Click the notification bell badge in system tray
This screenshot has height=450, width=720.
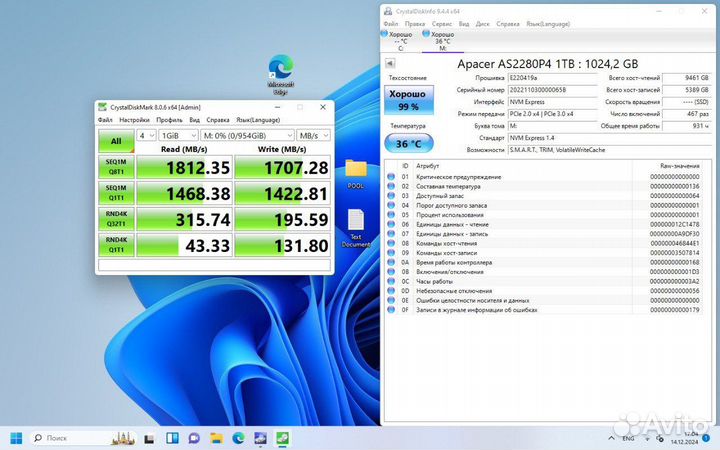click(x=706, y=438)
